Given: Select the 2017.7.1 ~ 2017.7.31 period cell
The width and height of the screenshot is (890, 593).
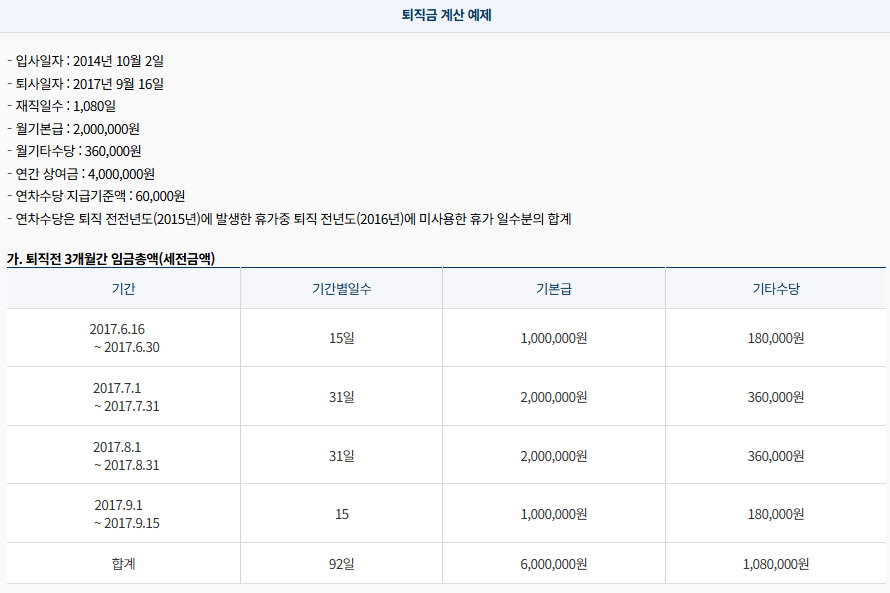Looking at the screenshot, I should [125, 397].
